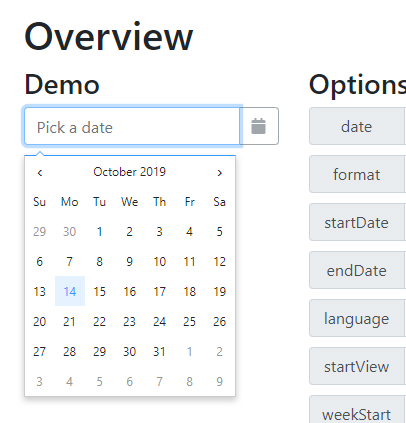Open the date option button
Screen dimensions: 406x423
point(357,126)
